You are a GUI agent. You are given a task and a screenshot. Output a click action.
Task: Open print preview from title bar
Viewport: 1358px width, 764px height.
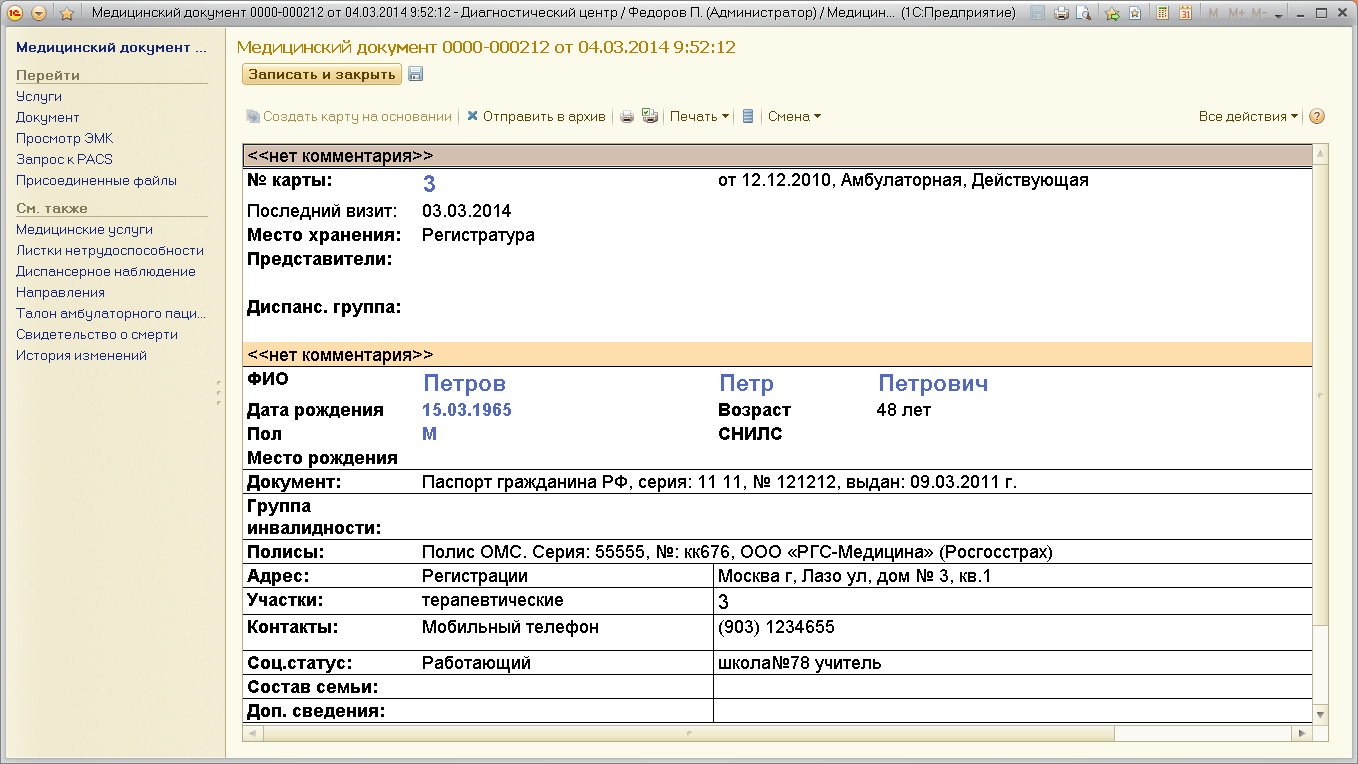(1082, 13)
